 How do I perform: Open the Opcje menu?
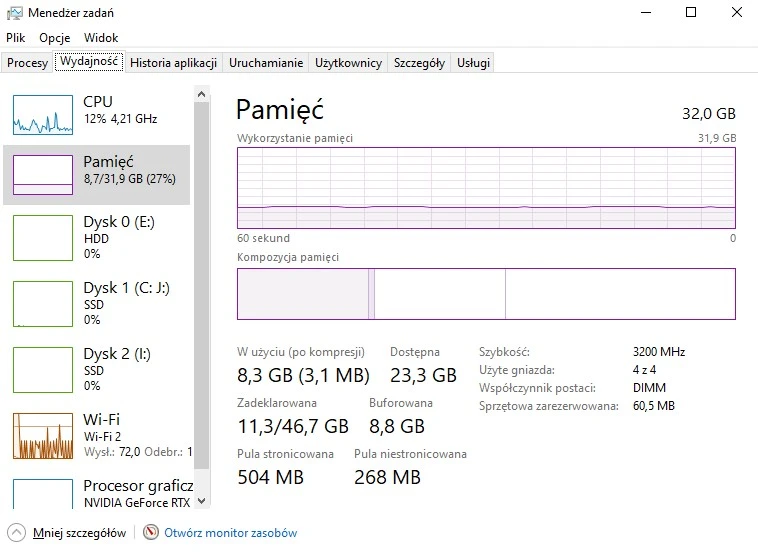(x=53, y=37)
